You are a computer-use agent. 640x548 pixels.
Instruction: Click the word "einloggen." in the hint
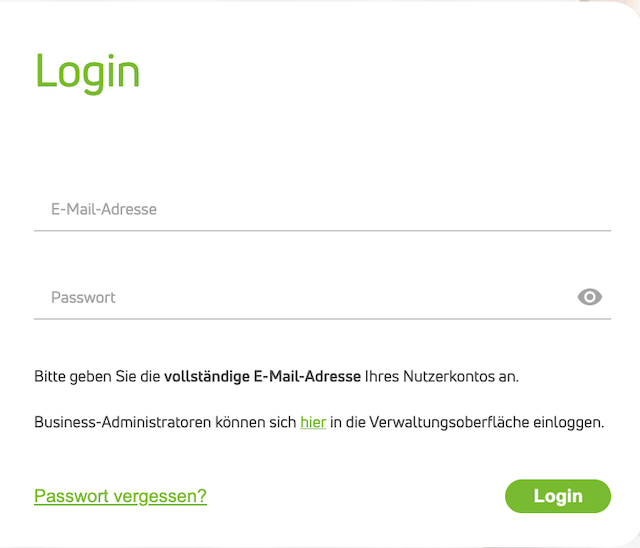[566, 422]
